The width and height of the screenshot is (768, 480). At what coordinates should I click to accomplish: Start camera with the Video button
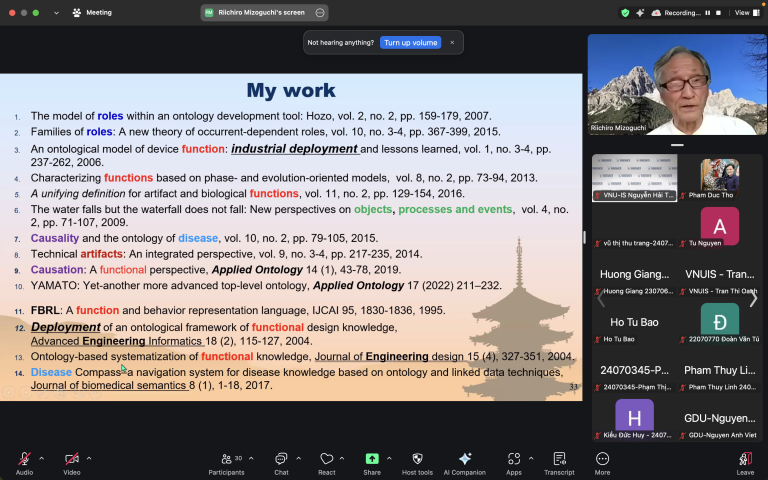pos(71,459)
